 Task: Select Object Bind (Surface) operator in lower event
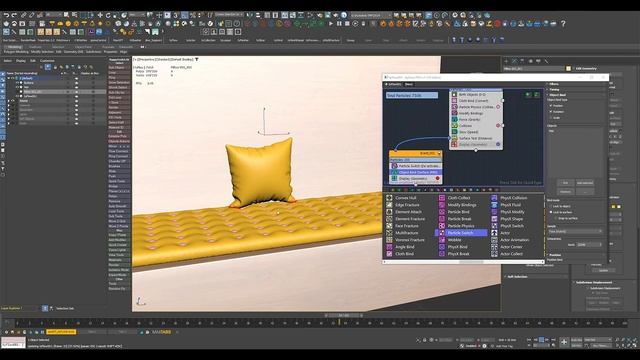coord(416,172)
